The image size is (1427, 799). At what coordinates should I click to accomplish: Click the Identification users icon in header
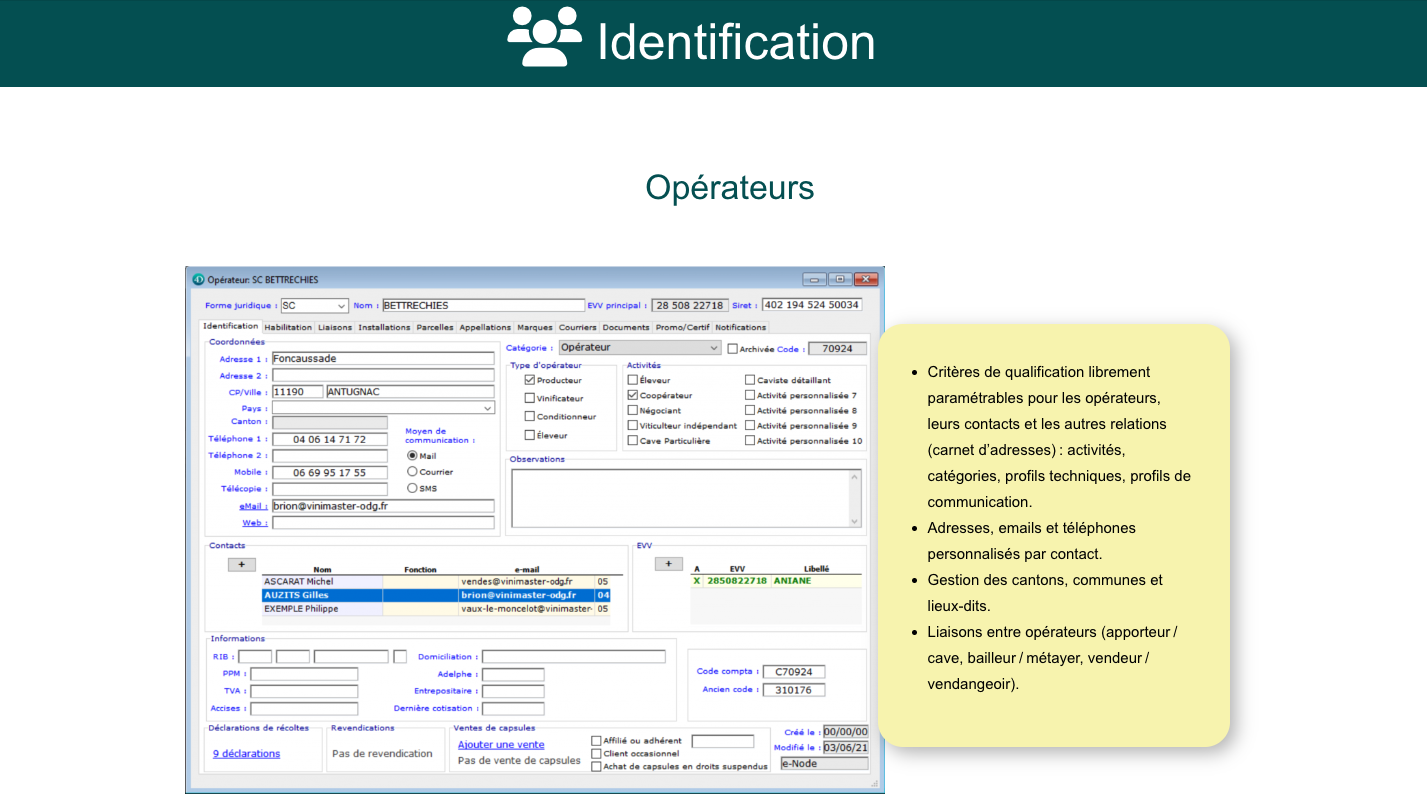[544, 37]
